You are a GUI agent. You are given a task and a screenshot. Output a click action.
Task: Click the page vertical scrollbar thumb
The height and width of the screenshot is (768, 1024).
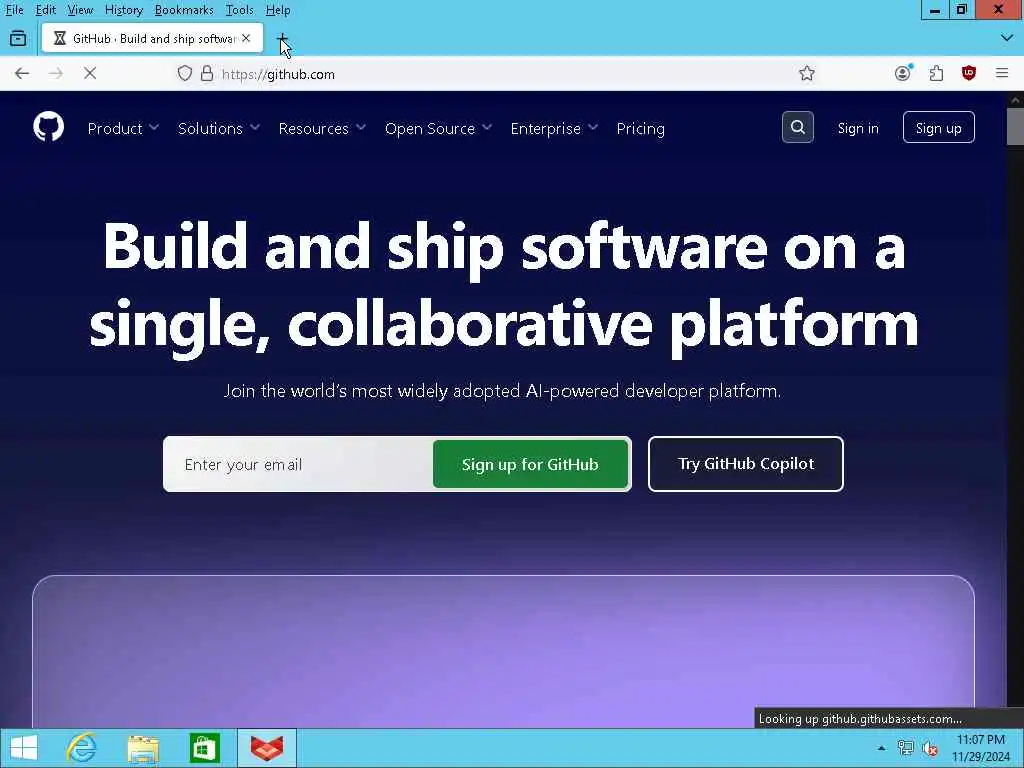1015,126
